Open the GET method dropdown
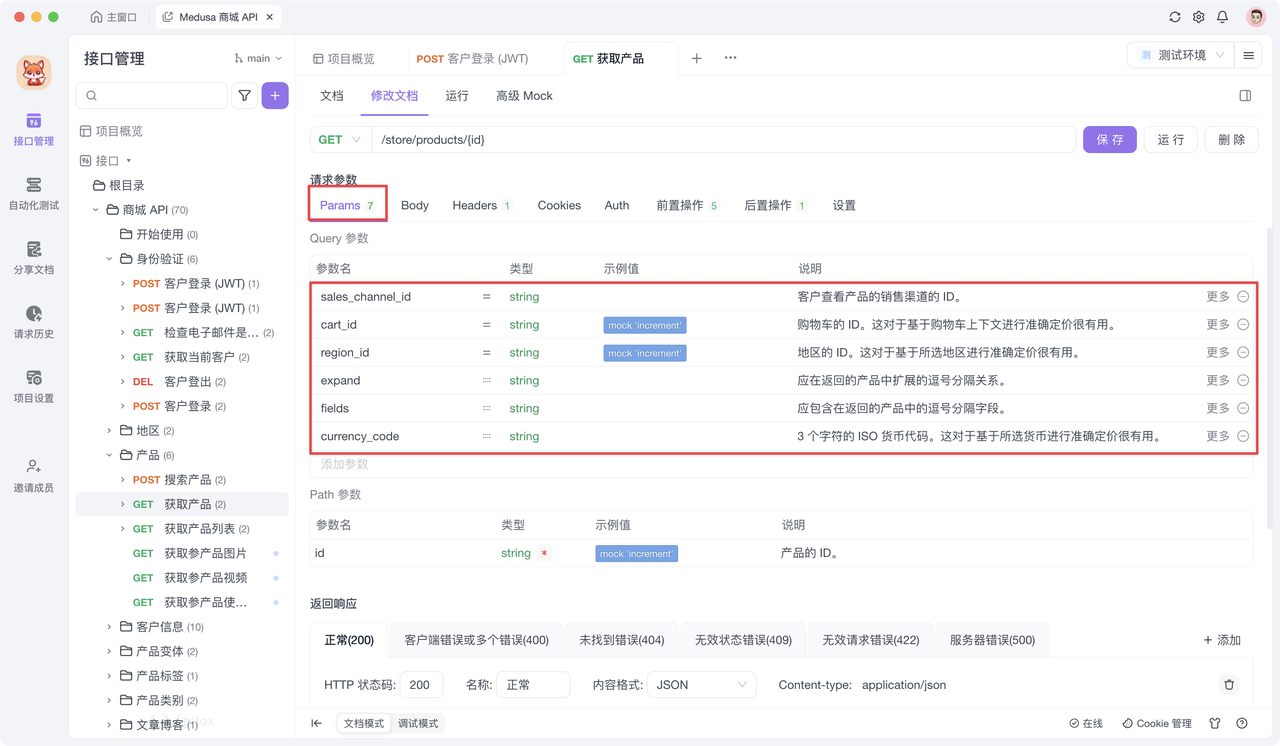This screenshot has height=746, width=1280. (340, 140)
